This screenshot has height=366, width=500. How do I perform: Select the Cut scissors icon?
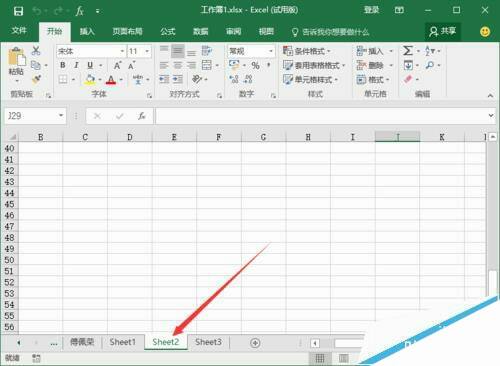[x=36, y=51]
